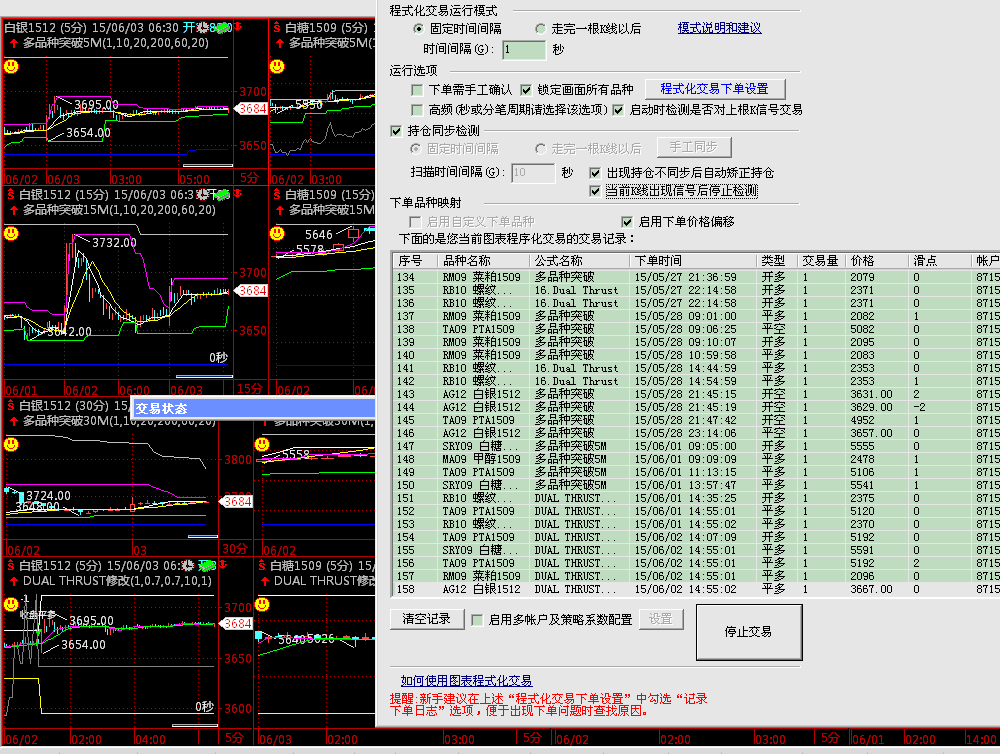
Task: Click red S icon before 白银1512 (30分)
Action: [x=11, y=406]
